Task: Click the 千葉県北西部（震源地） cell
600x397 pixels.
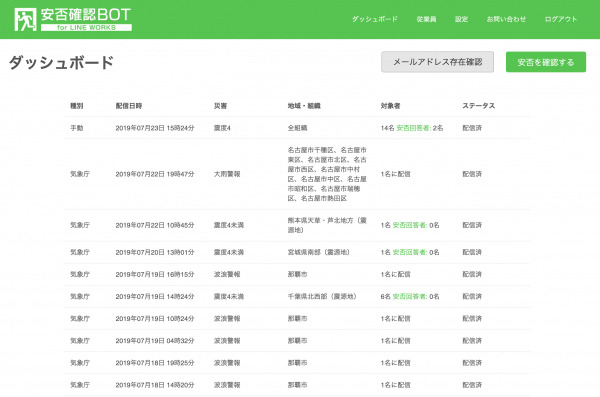Action: click(322, 296)
